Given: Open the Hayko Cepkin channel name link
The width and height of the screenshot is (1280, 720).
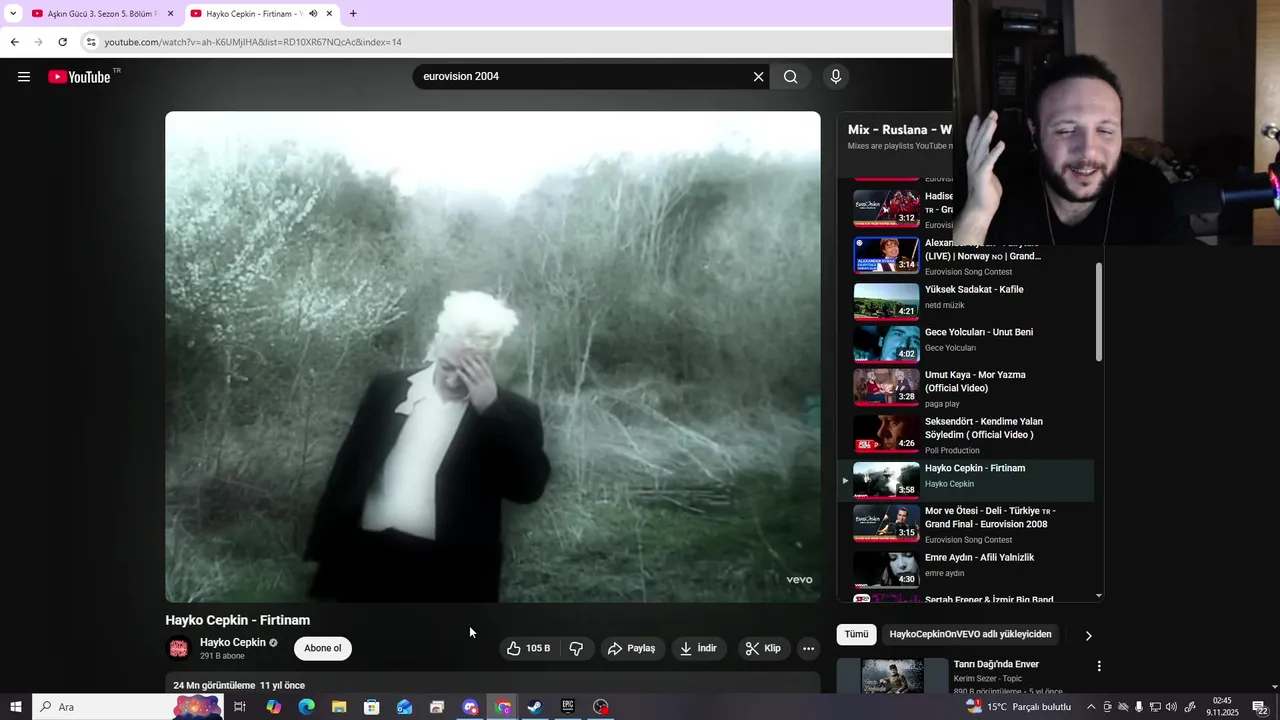Looking at the screenshot, I should click(x=233, y=642).
